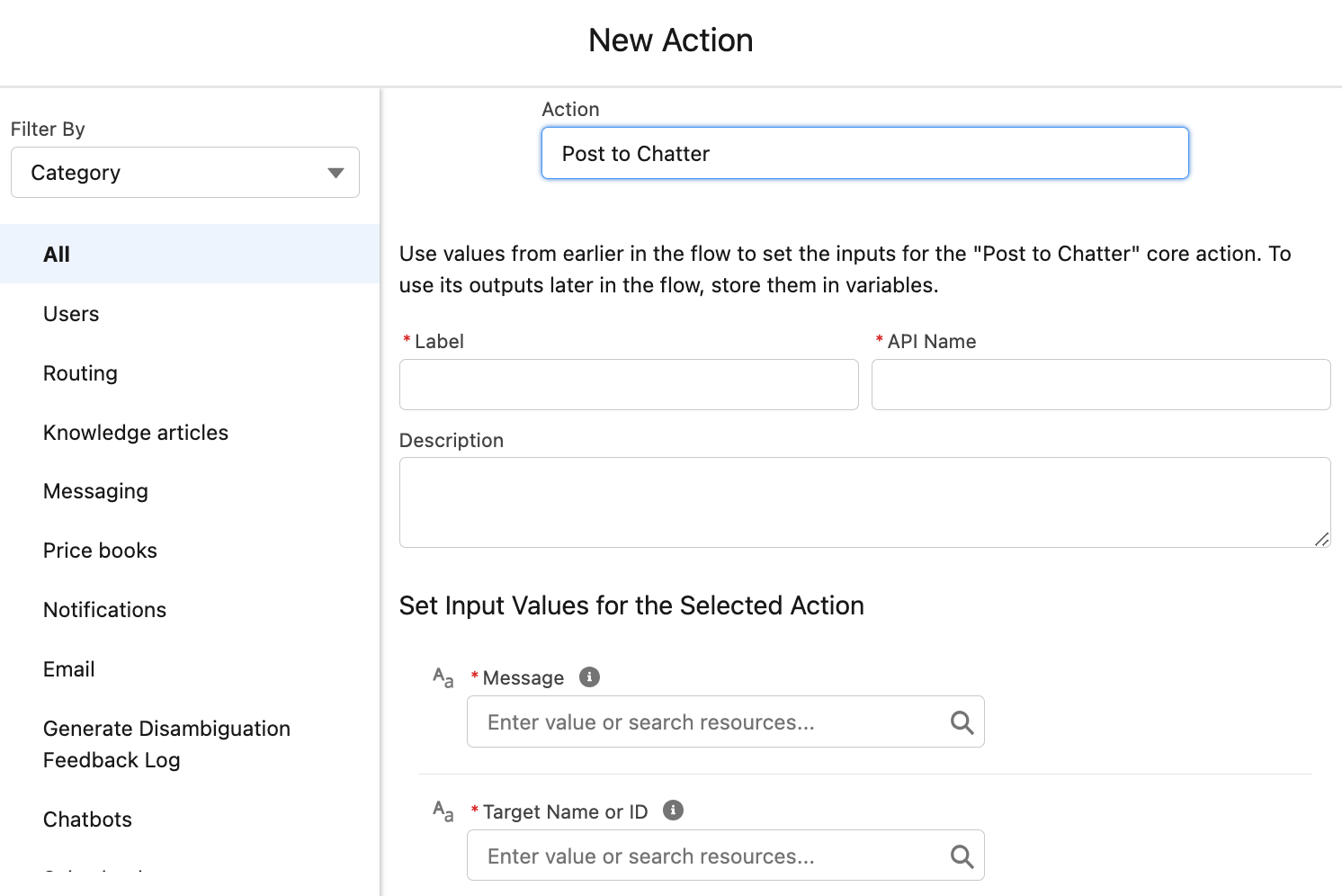Image resolution: width=1342 pixels, height=896 pixels.
Task: Click the Aa data type icon beside Message
Action: tap(443, 678)
